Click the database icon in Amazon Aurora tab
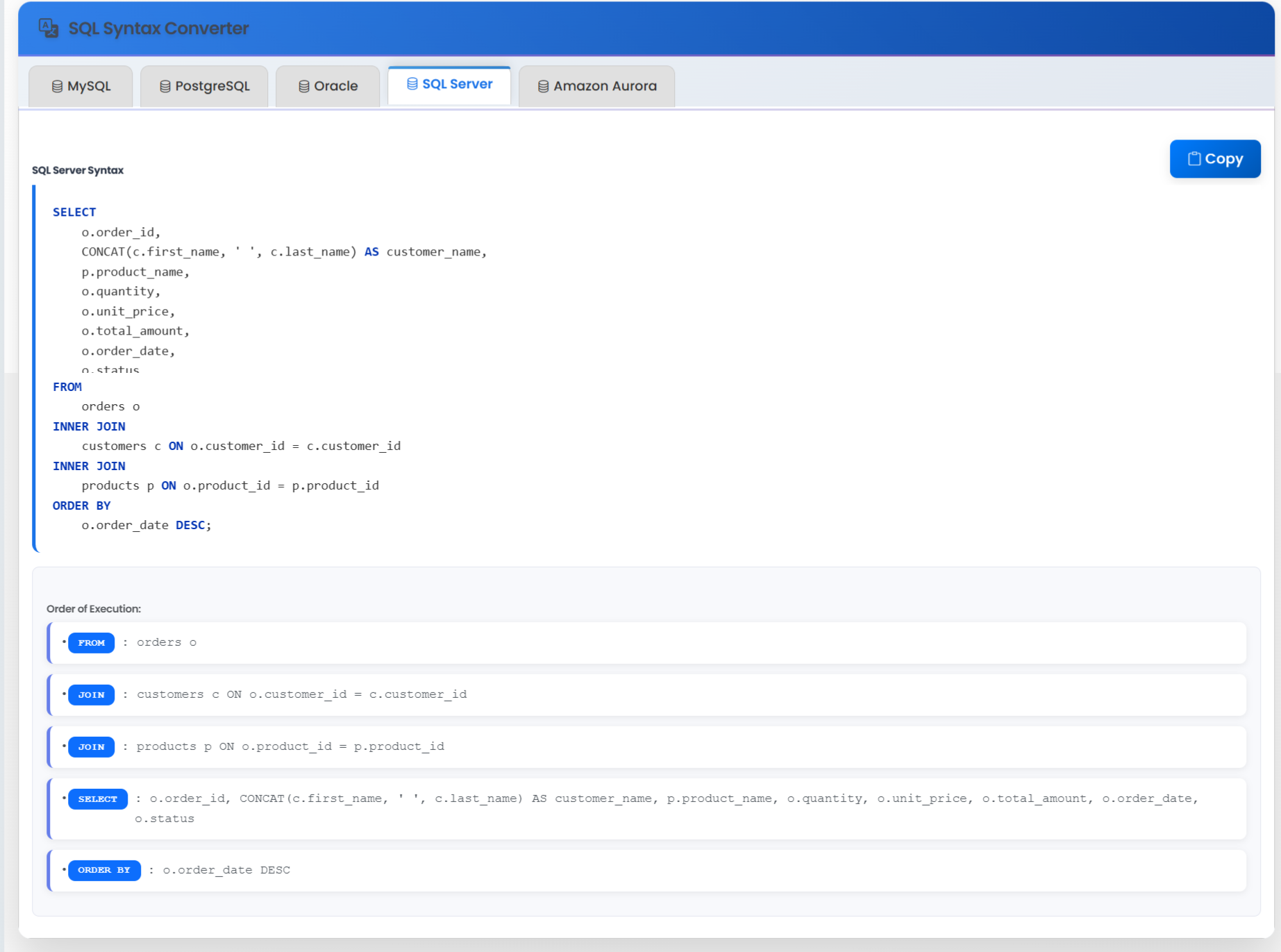This screenshot has width=1281, height=952. (x=543, y=87)
